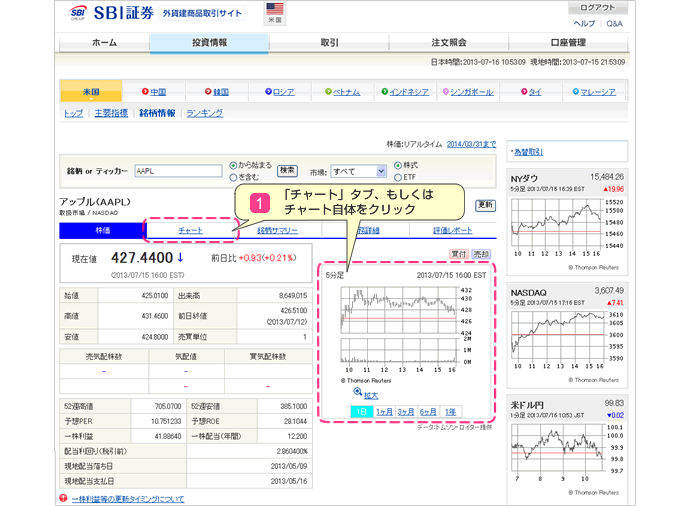Open the 市場 dropdown showing すべて
This screenshot has width=690, height=506.
coord(359,171)
